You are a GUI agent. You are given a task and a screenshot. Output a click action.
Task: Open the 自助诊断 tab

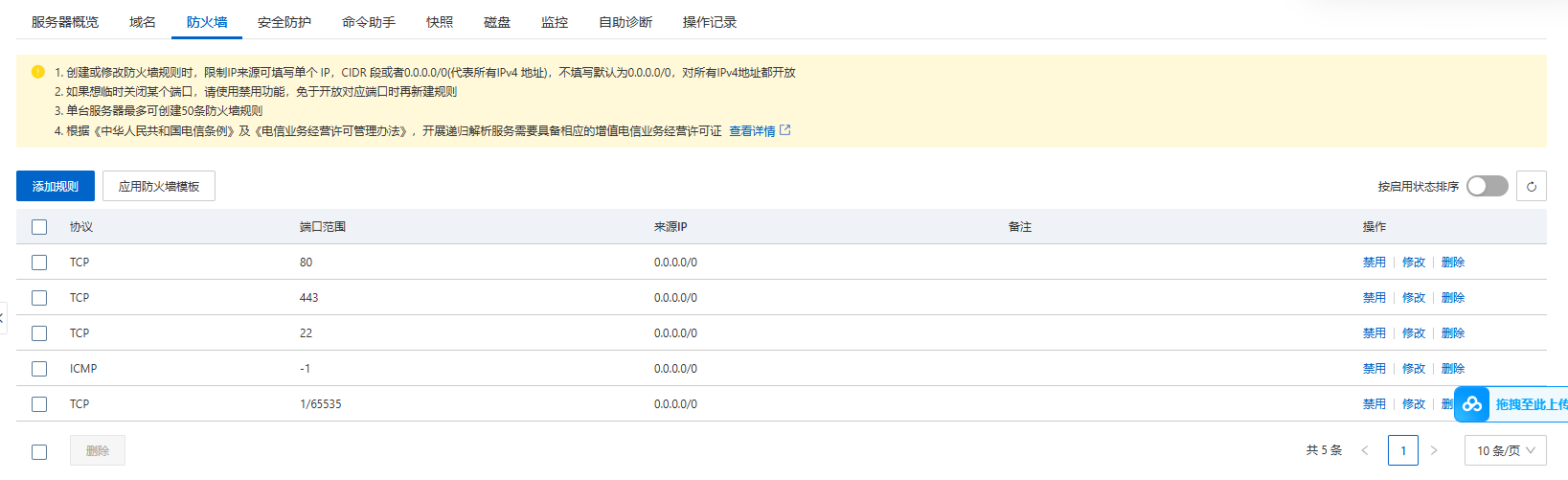click(x=625, y=22)
